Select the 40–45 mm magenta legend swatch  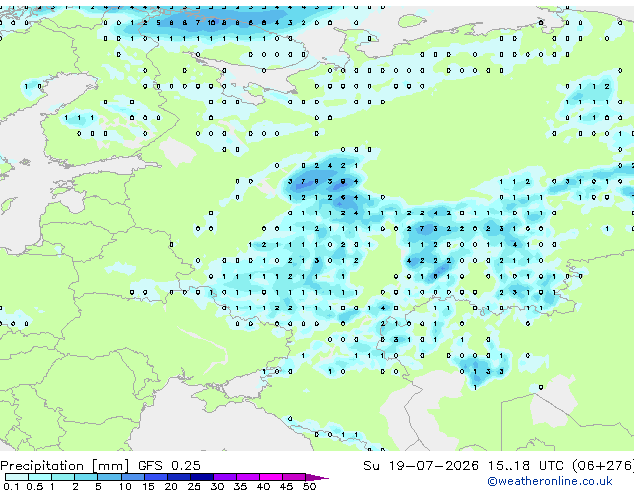click(271, 477)
